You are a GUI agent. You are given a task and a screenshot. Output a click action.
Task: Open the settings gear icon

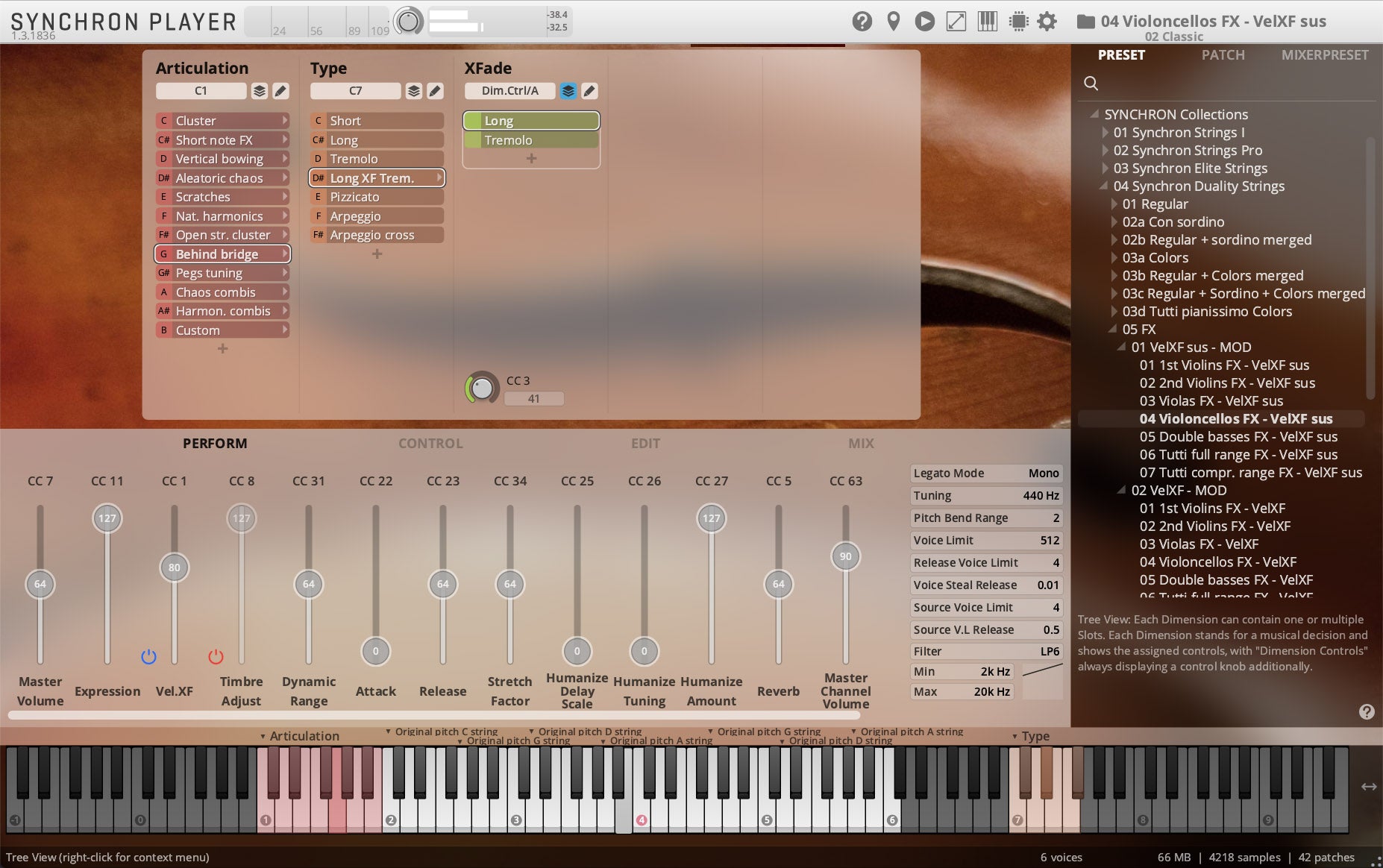click(x=1048, y=21)
